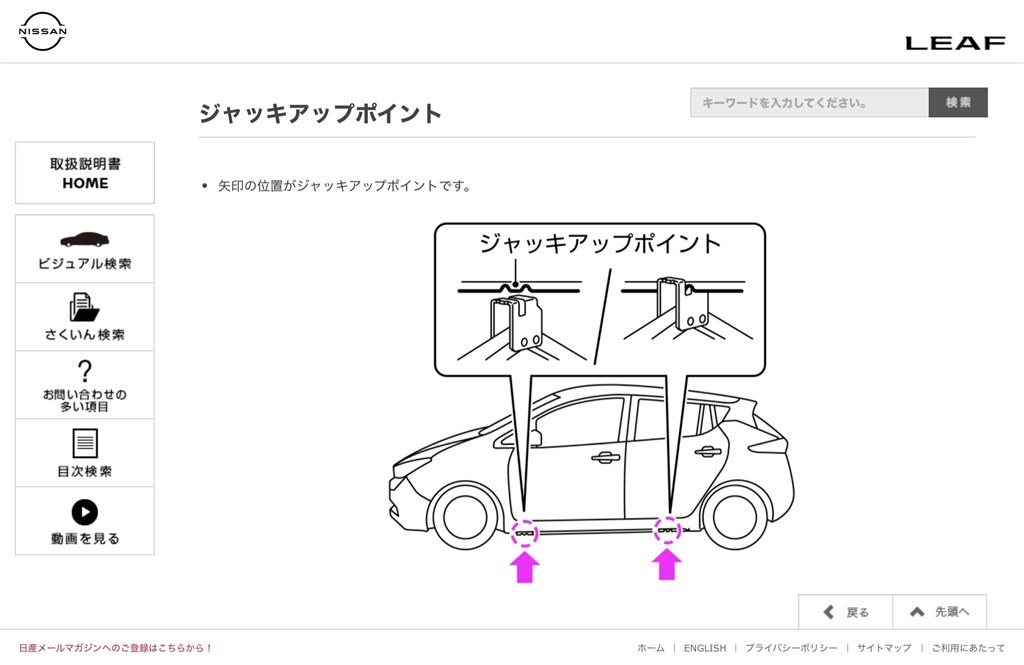Click the 戻る back button

[846, 612]
